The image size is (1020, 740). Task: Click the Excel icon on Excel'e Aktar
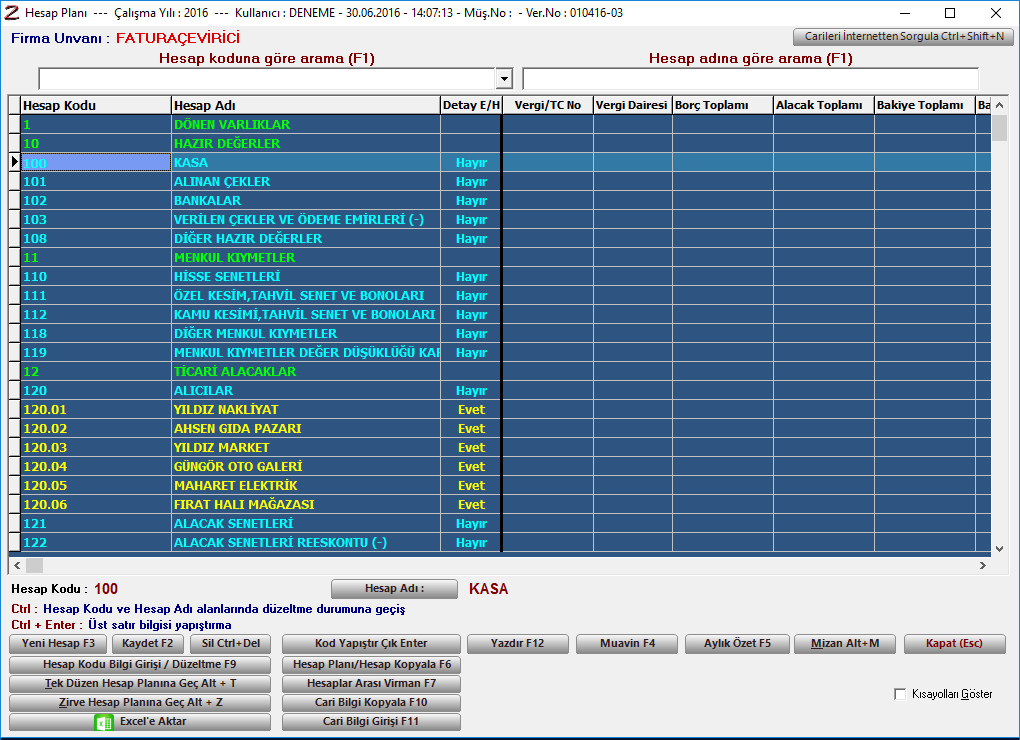103,722
